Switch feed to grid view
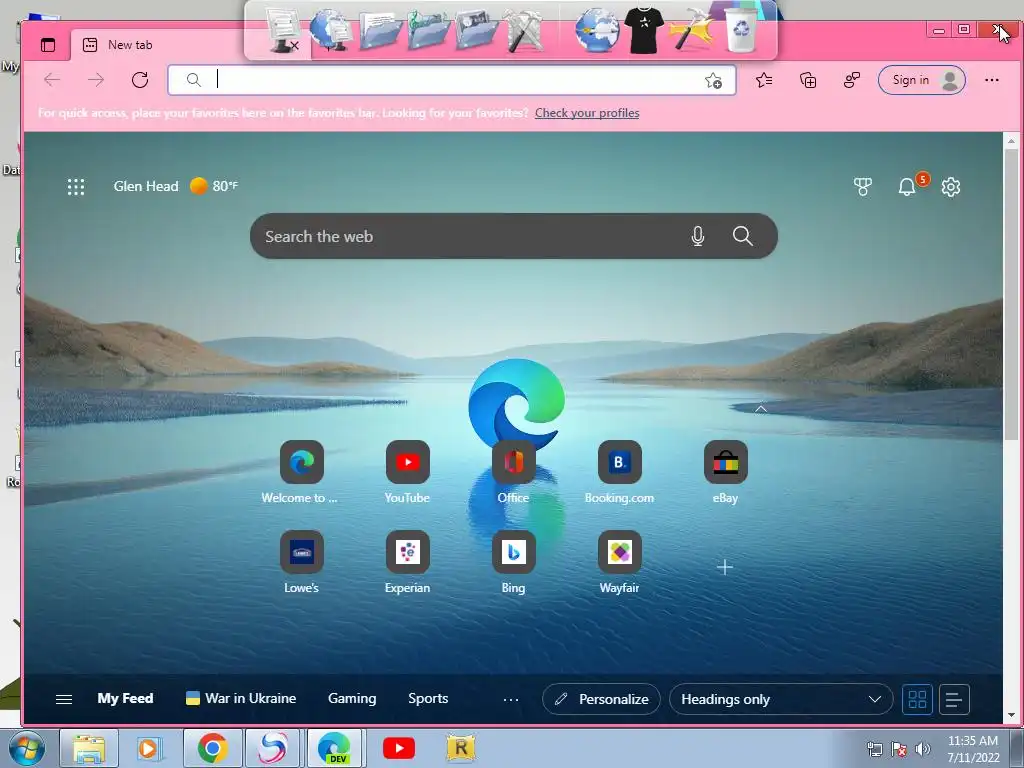Screen dimensions: 1024x768 click(917, 699)
